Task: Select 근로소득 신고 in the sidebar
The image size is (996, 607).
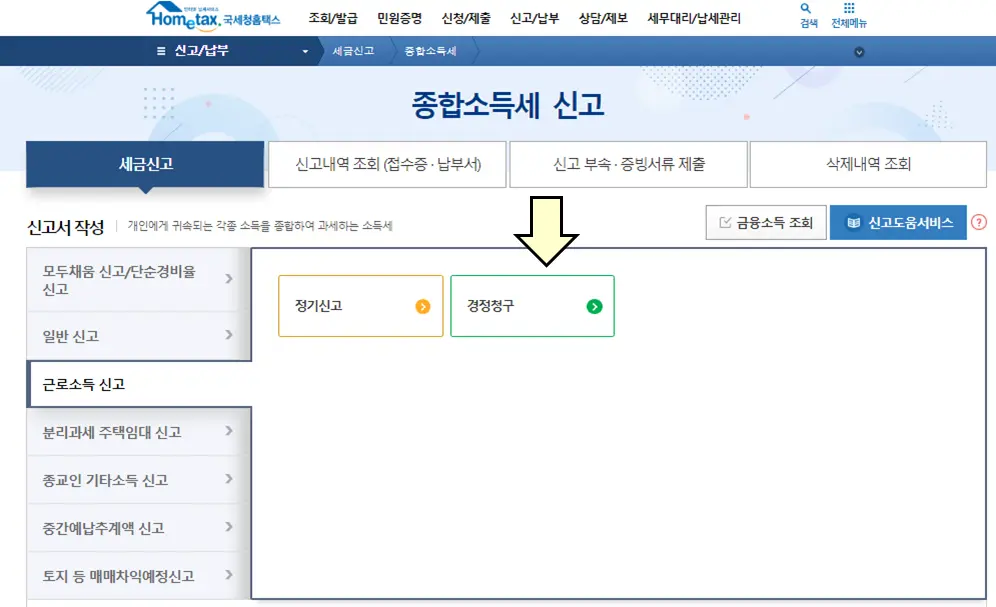Action: (137, 386)
